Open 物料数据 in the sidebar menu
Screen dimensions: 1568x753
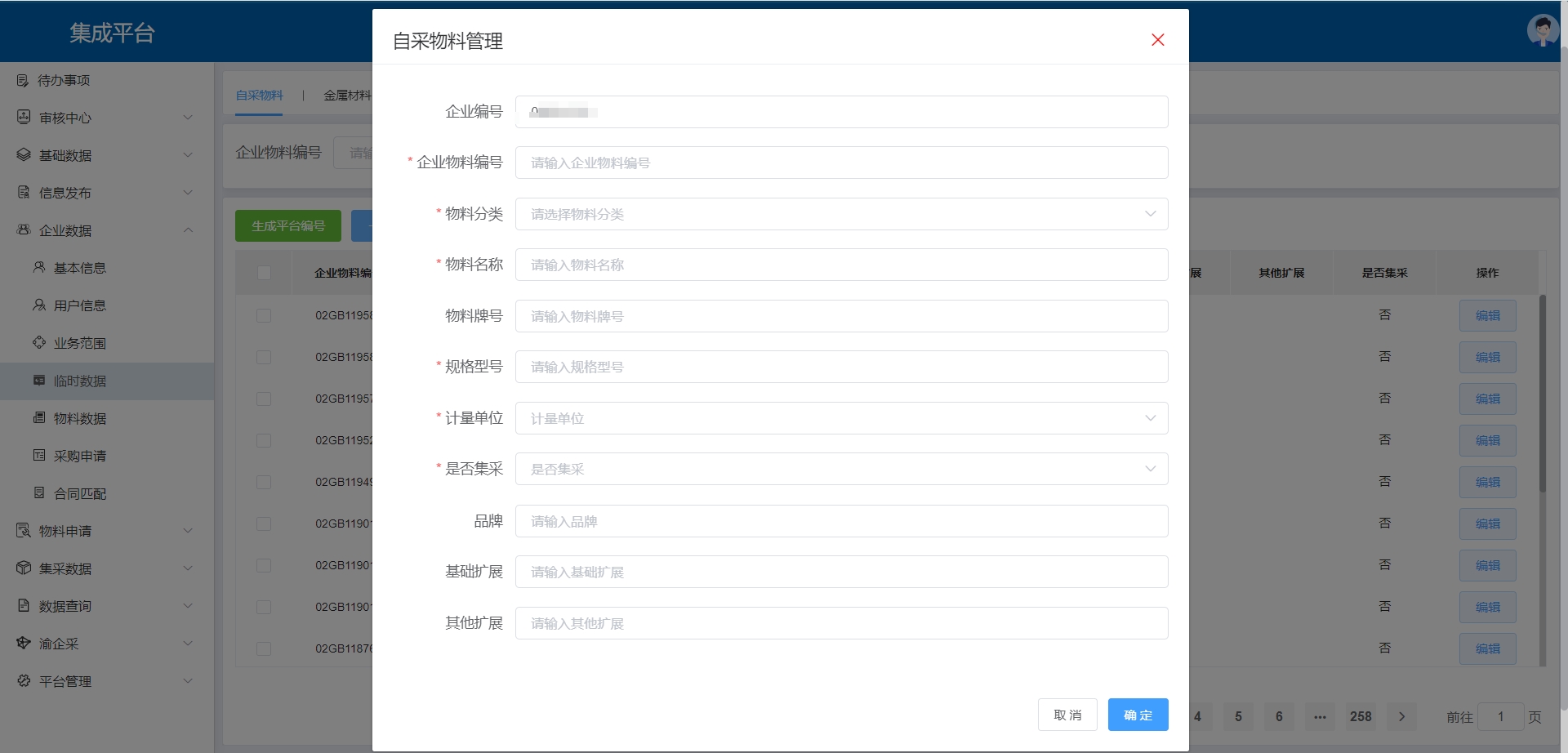pos(80,418)
